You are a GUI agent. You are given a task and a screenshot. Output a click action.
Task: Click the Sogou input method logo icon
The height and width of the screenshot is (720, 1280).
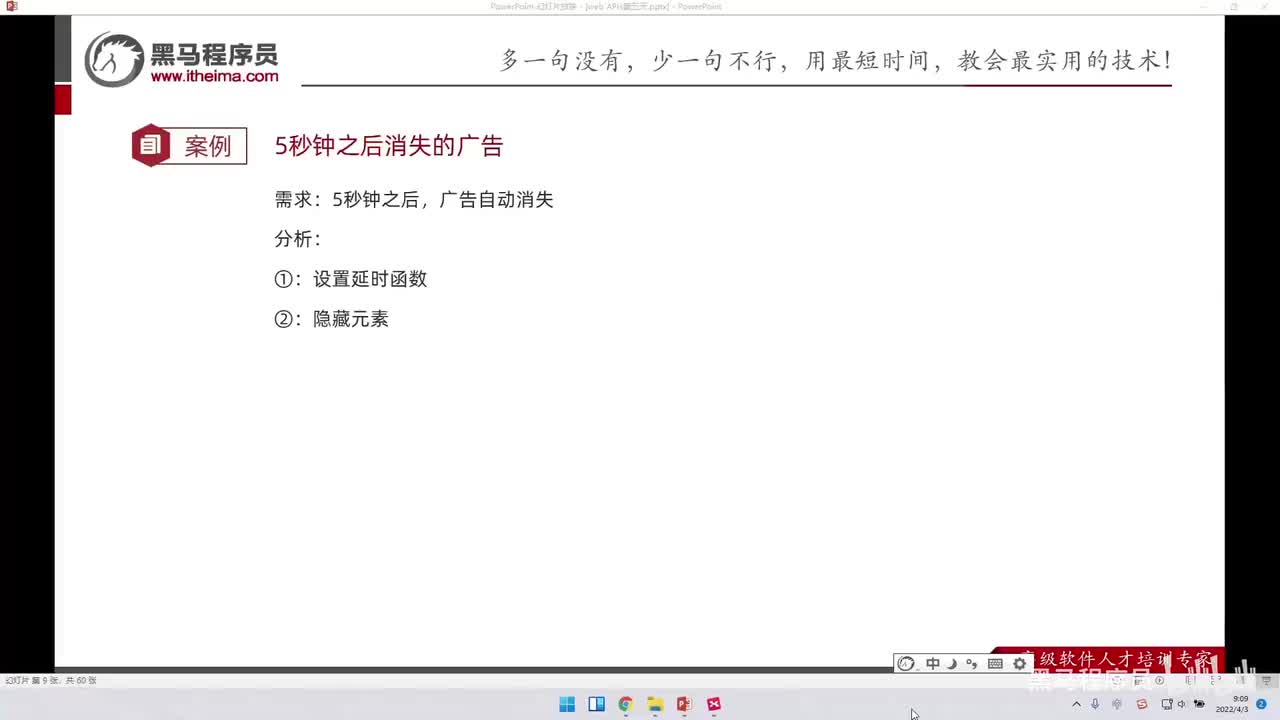tap(906, 663)
